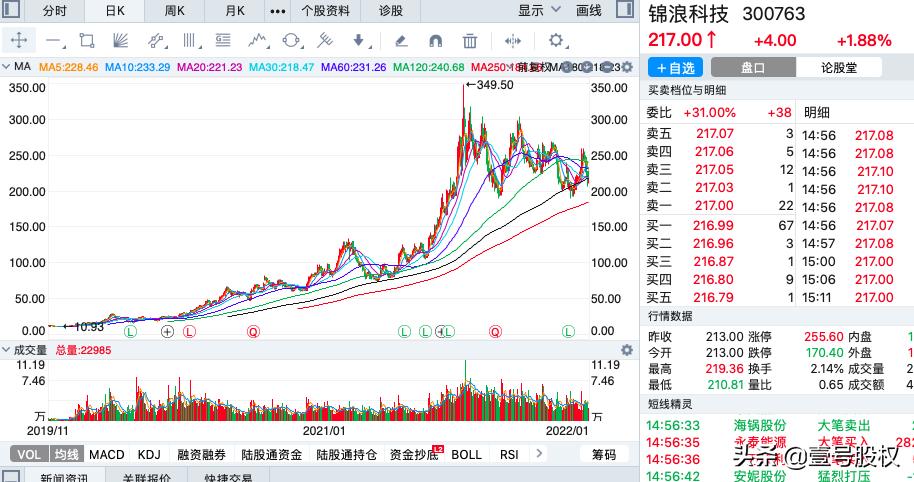Open drawing settings gear in toolbar
Screen dimensions: 914x482
coord(556,40)
